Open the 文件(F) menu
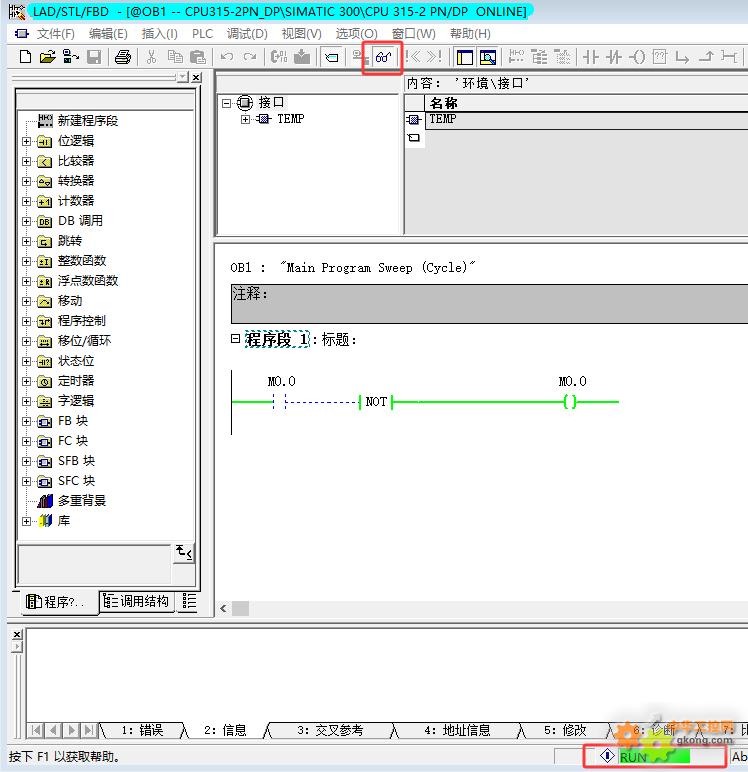 click(x=56, y=34)
